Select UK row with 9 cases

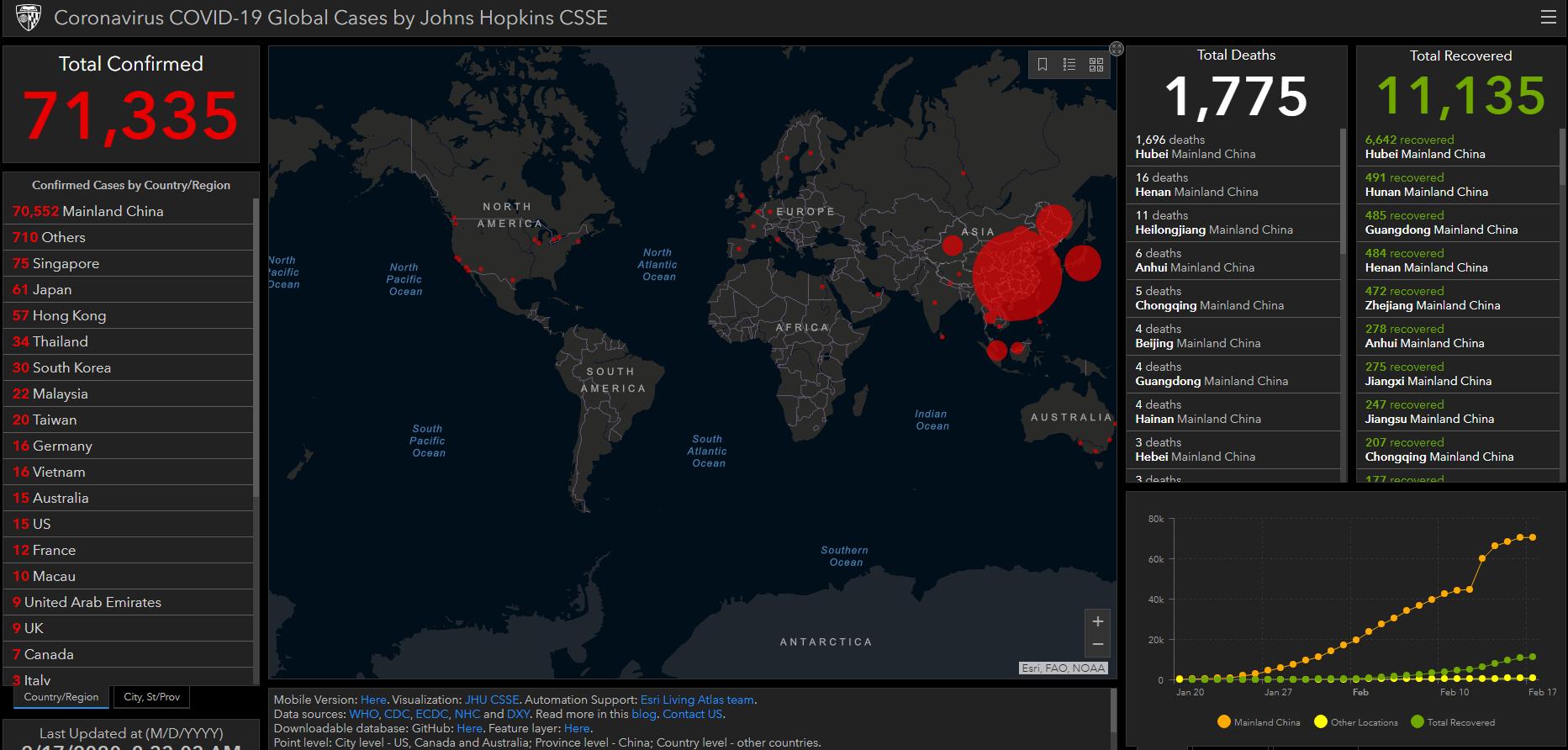click(x=128, y=628)
